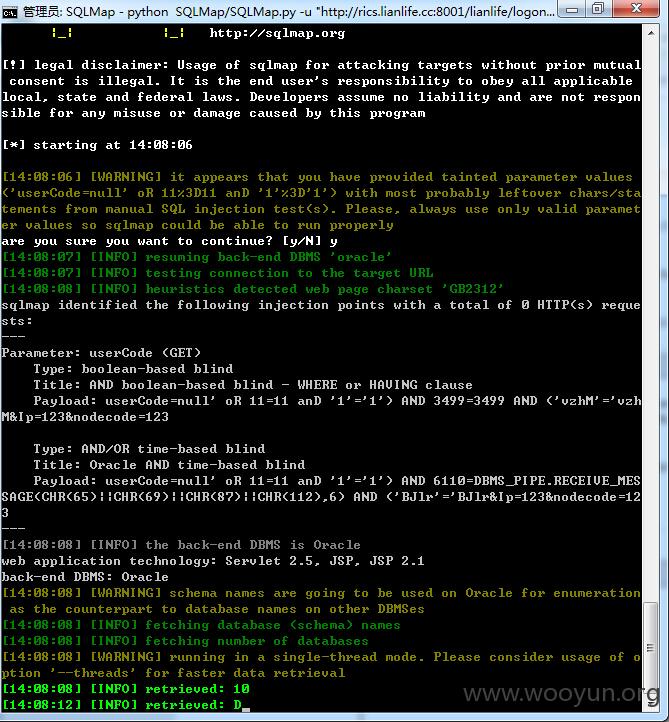Click the '[14:08:06] [WARNING] it appears' line
Screen dimensions: 669x722
(x=318, y=177)
